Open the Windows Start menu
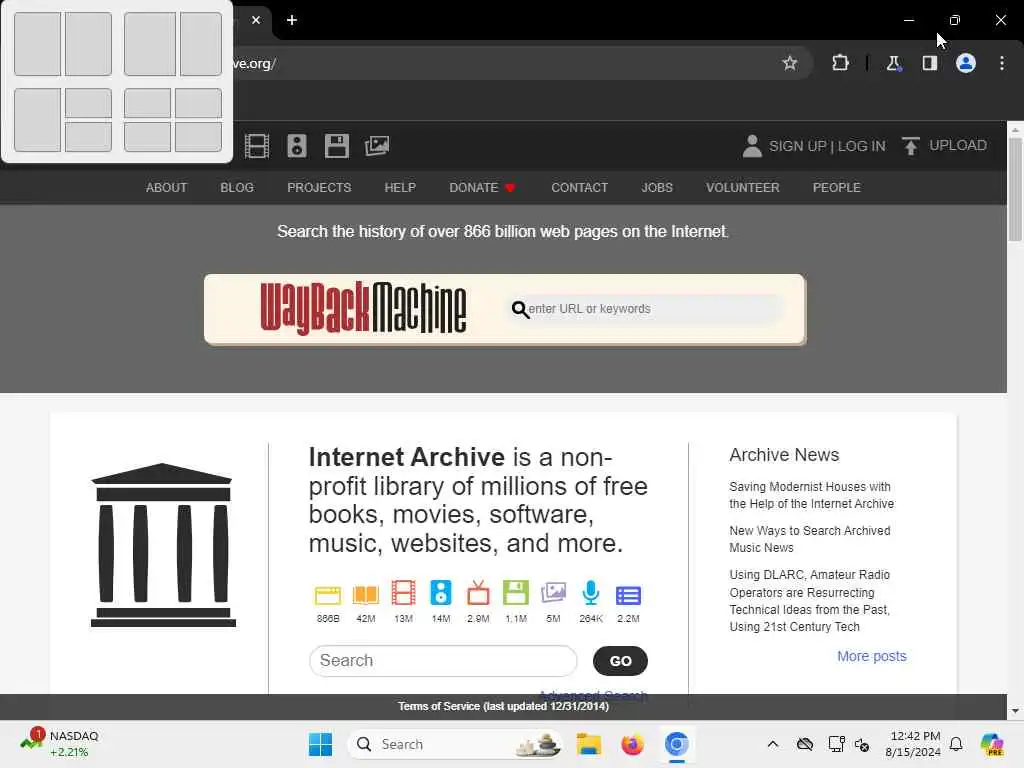This screenshot has height=768, width=1024. (320, 744)
